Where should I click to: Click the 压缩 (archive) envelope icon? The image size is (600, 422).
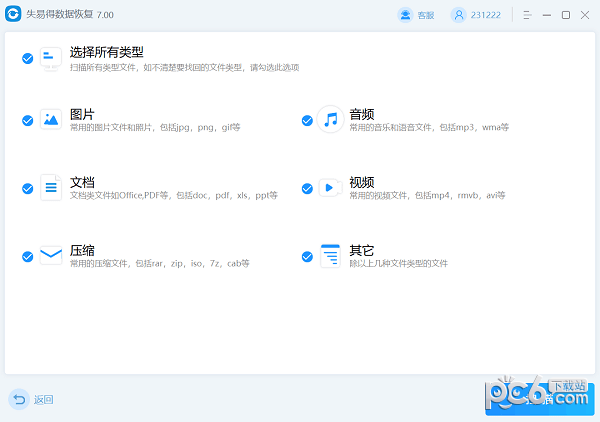click(x=51, y=256)
